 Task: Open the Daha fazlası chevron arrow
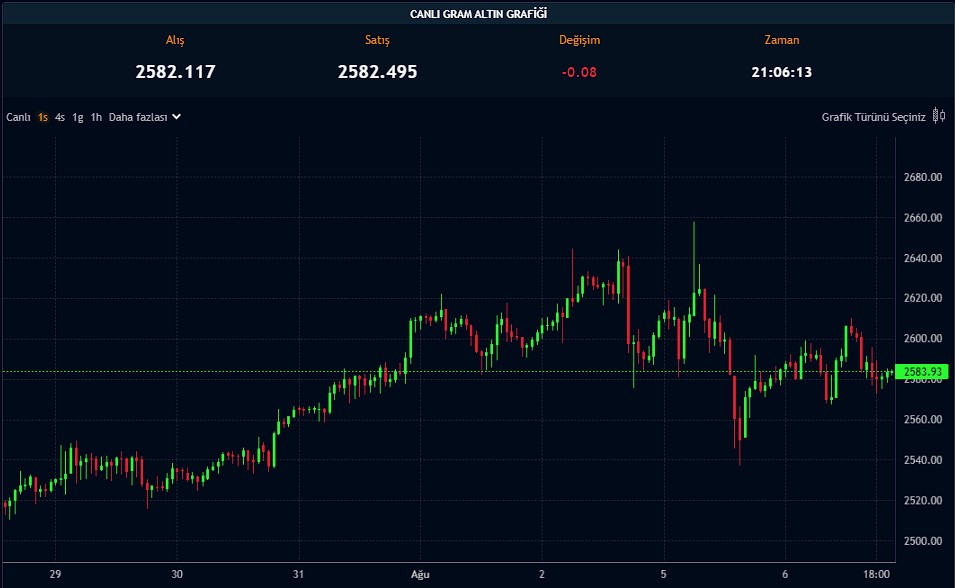pos(177,116)
